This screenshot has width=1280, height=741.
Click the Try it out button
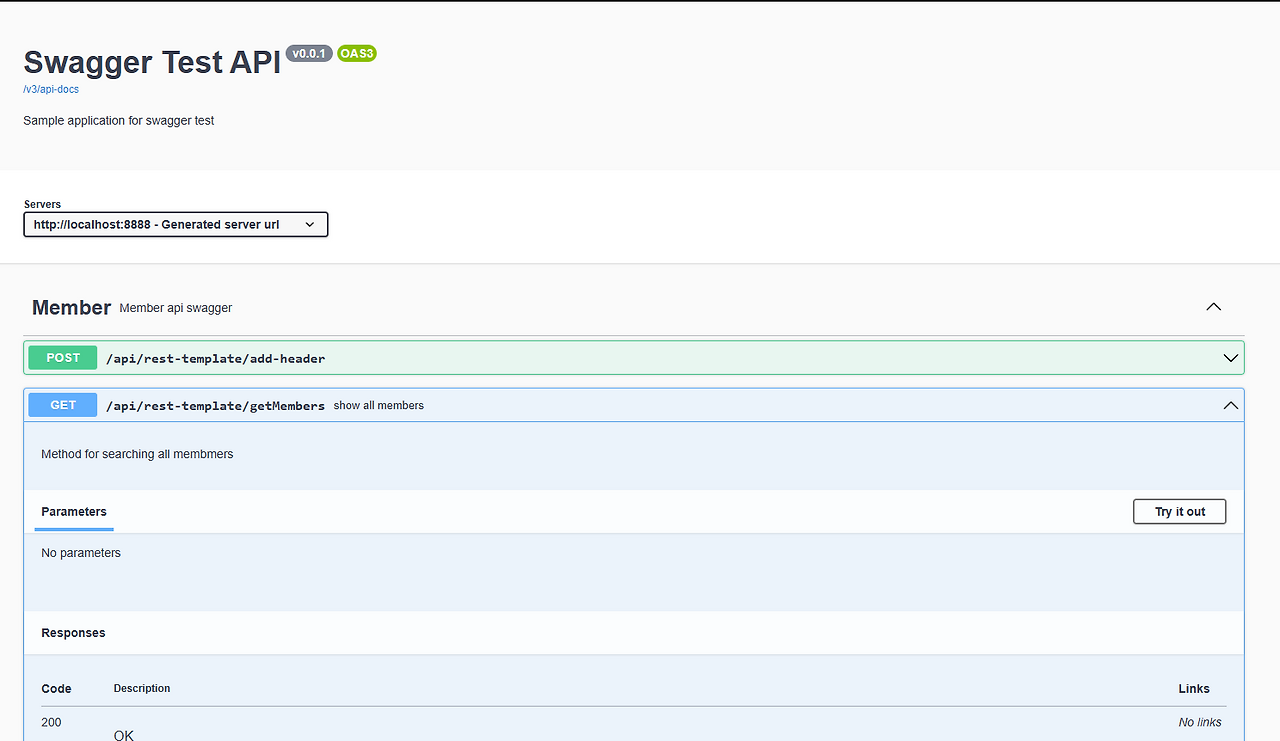tap(1179, 511)
